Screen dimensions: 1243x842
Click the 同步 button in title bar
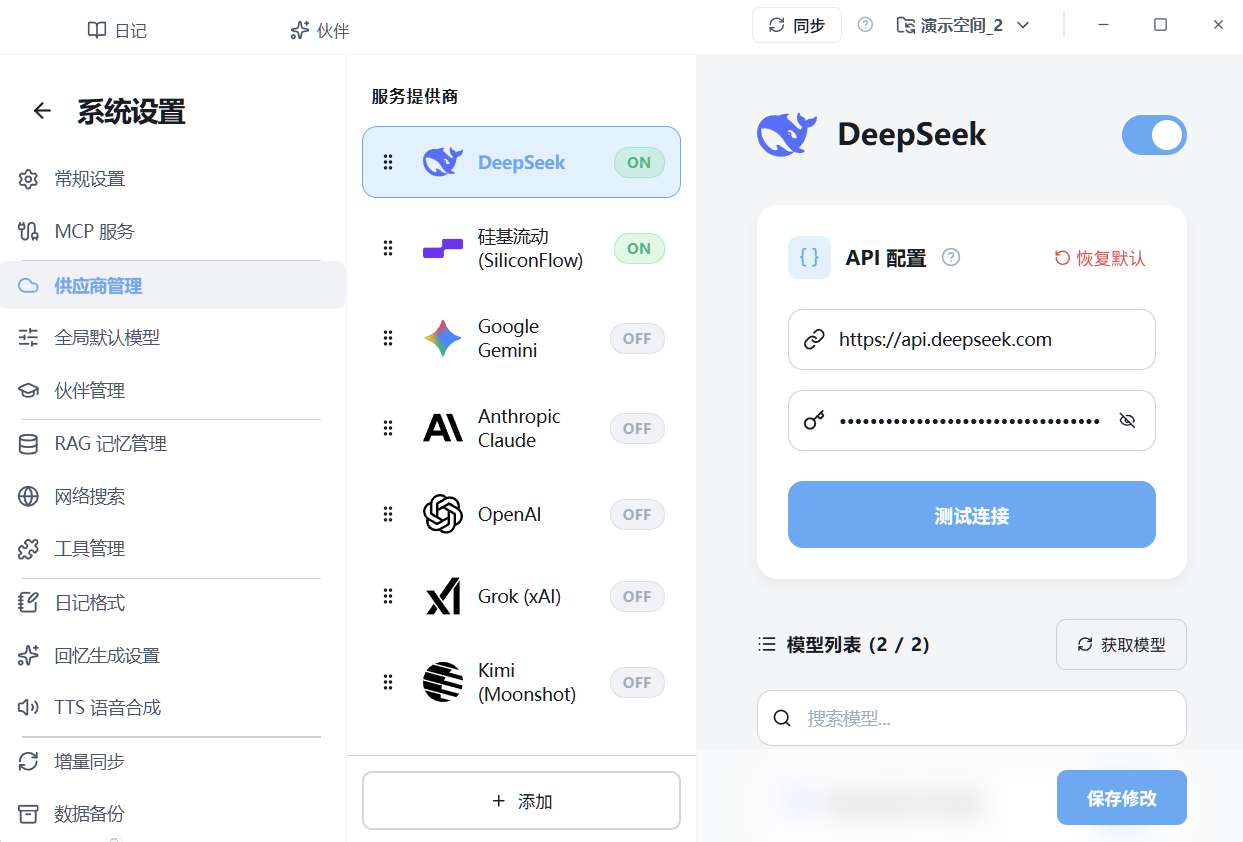coord(797,25)
